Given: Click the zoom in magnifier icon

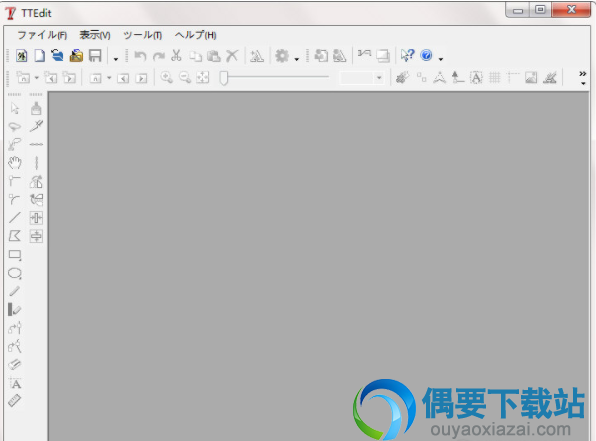Looking at the screenshot, I should tap(166, 78).
